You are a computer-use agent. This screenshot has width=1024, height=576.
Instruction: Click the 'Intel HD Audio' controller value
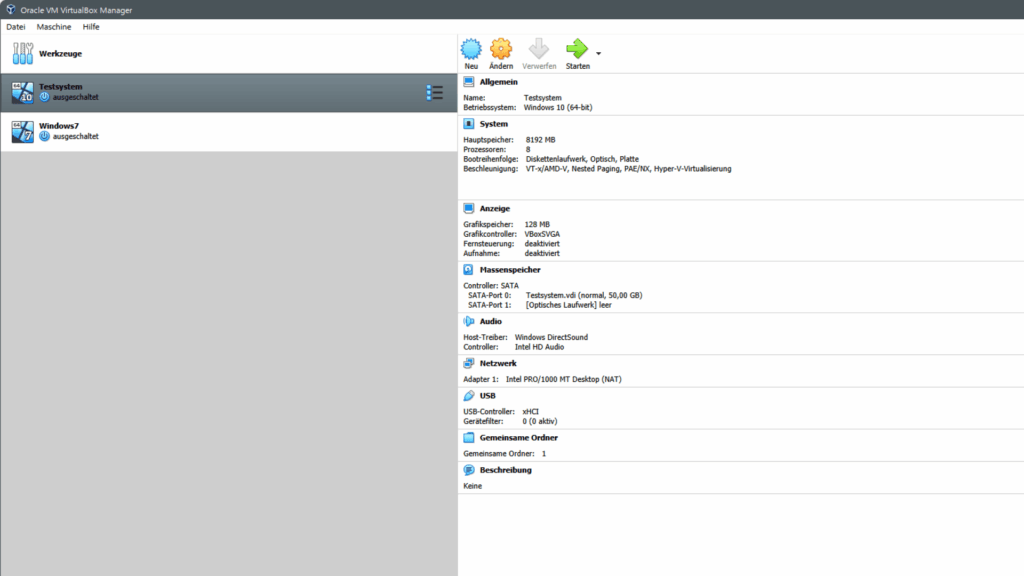pos(539,347)
